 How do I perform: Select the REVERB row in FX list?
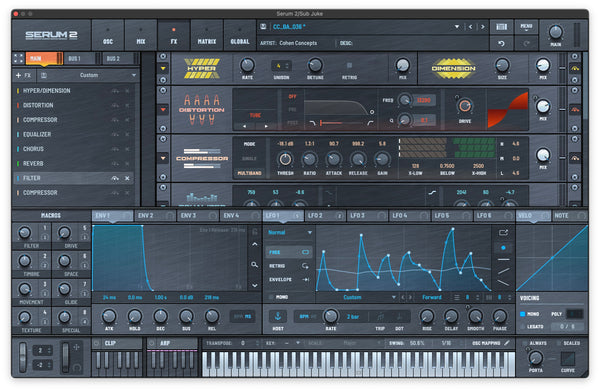(73, 164)
